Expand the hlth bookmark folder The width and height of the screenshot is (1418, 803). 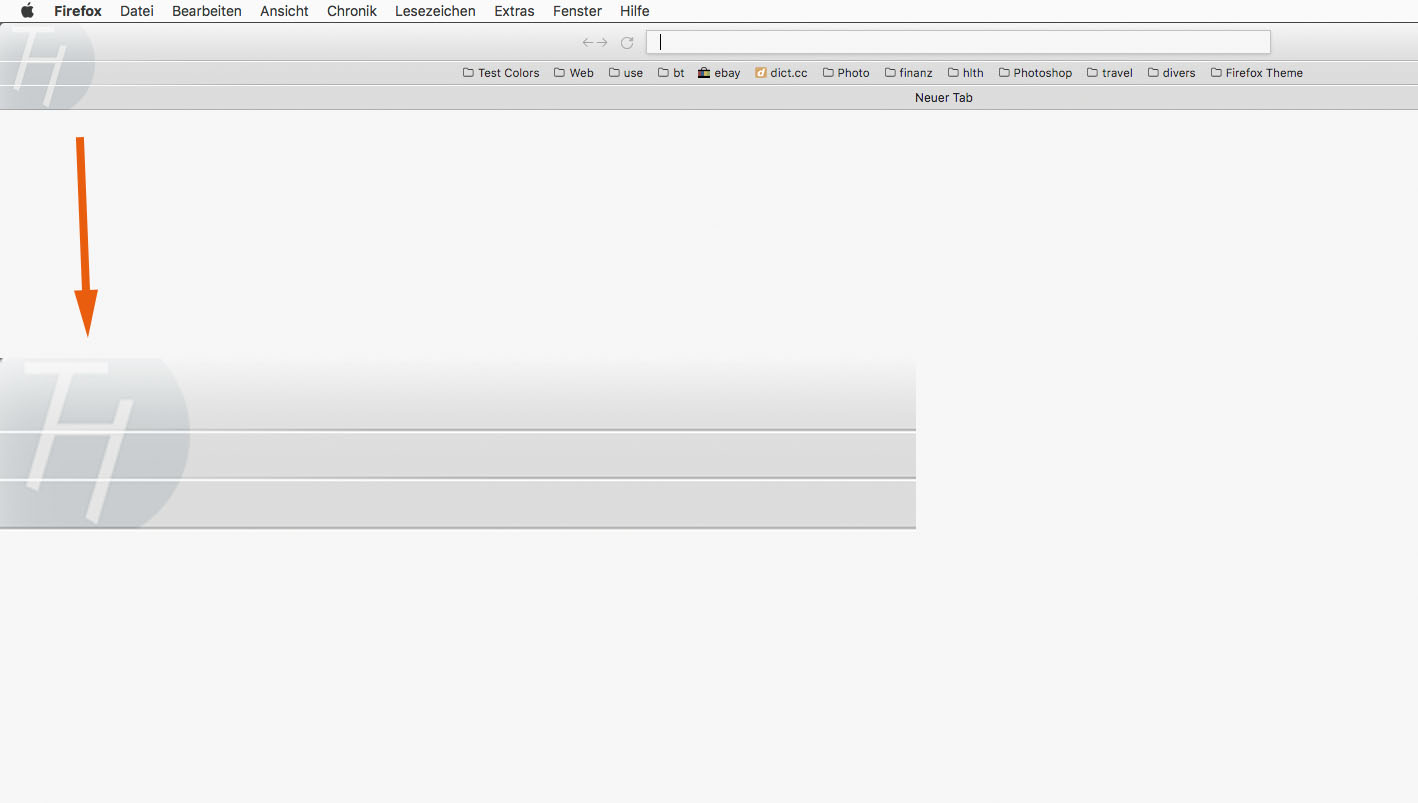tap(966, 73)
